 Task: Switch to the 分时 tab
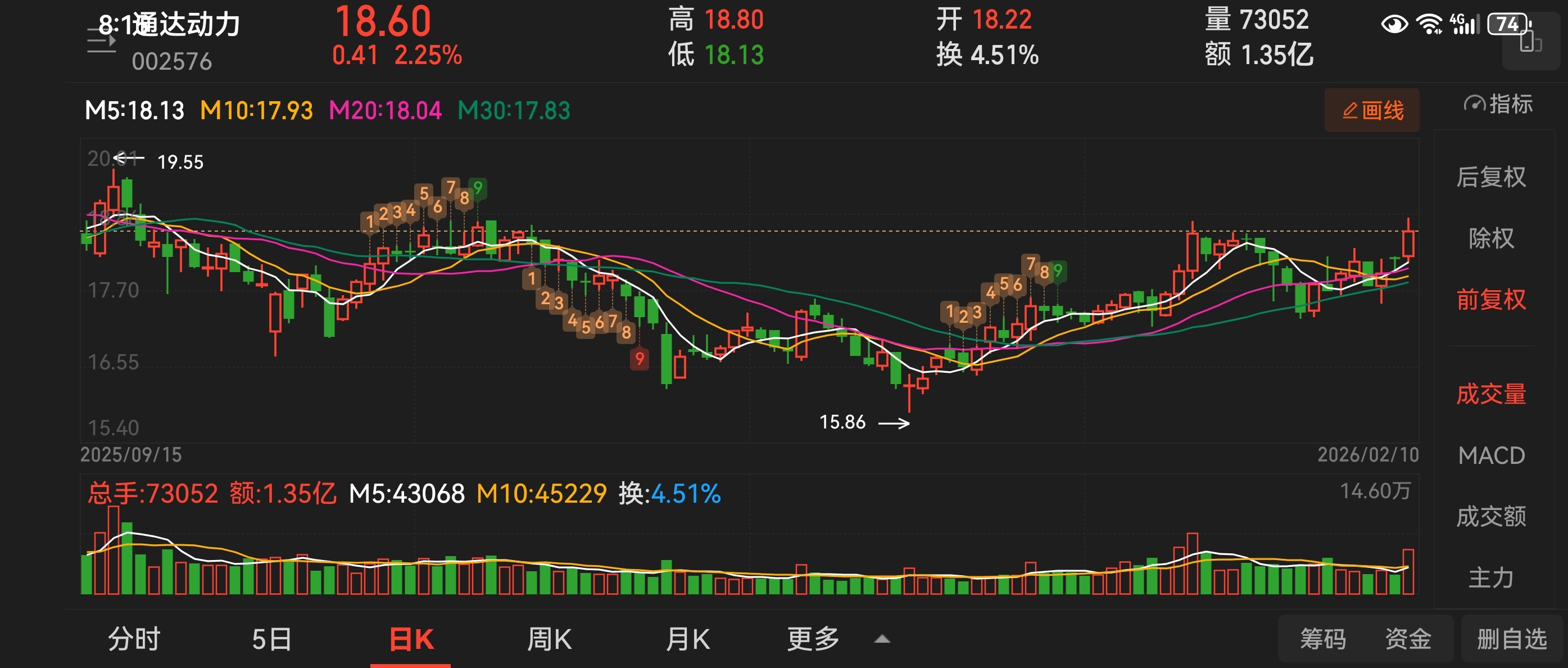click(134, 639)
